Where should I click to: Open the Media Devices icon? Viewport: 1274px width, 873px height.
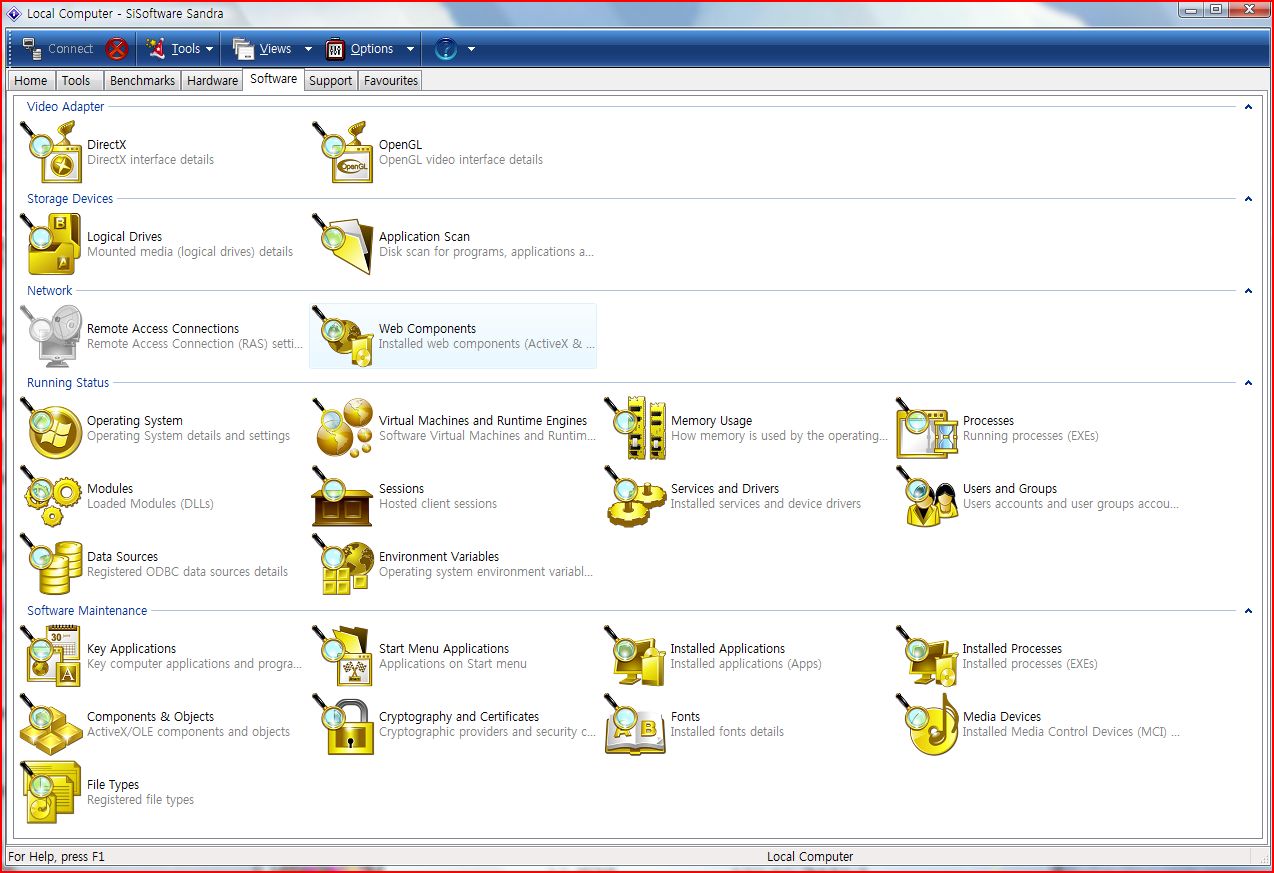click(927, 724)
